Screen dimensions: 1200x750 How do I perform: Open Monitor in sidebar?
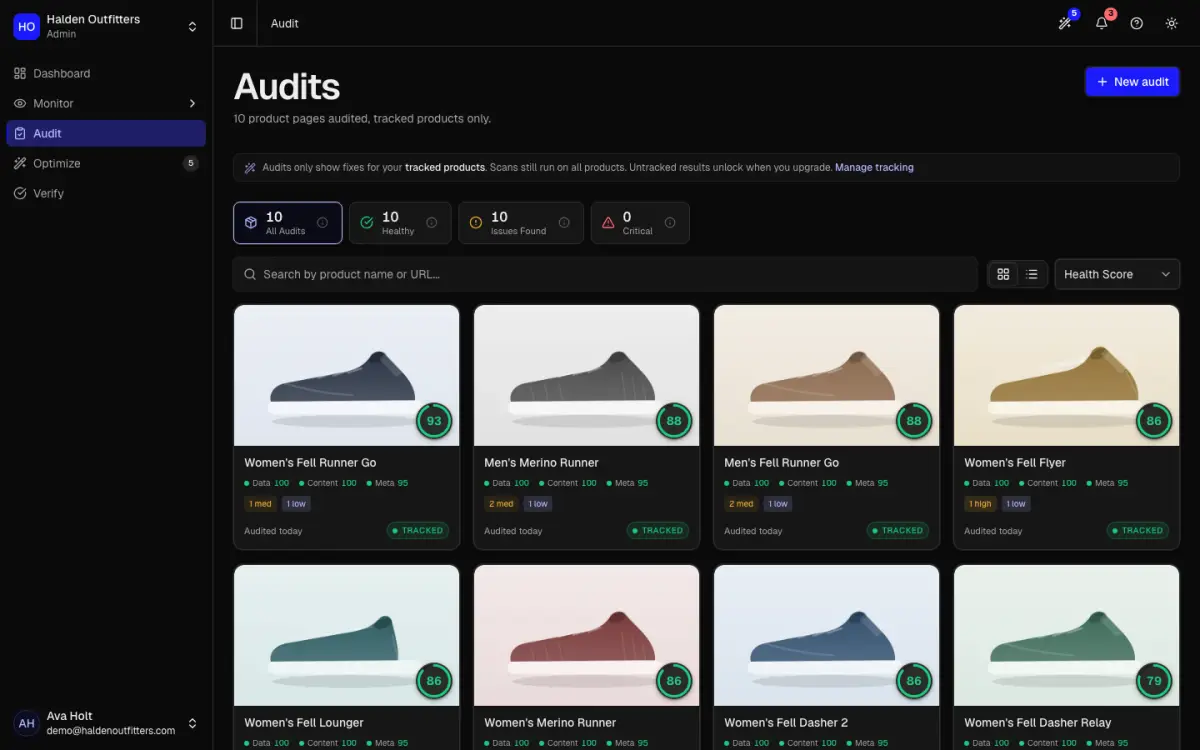(x=106, y=103)
